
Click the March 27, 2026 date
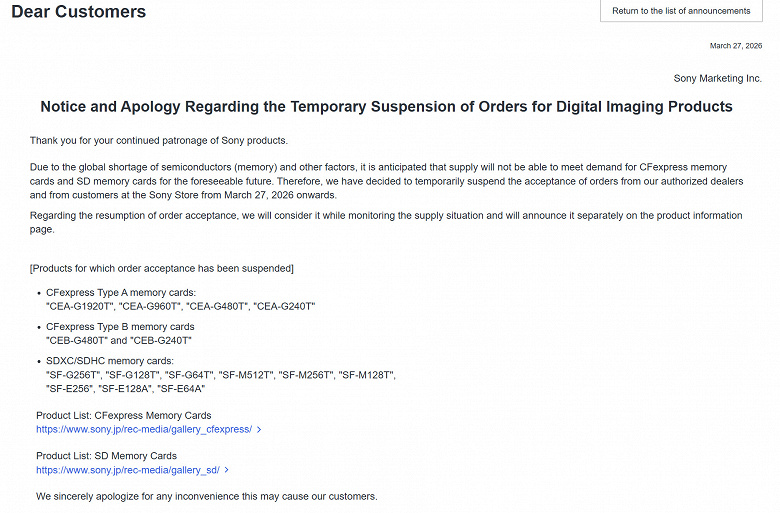click(735, 46)
